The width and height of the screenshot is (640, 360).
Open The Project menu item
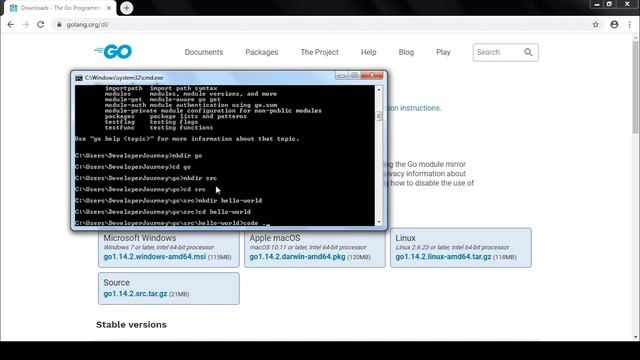pos(319,52)
